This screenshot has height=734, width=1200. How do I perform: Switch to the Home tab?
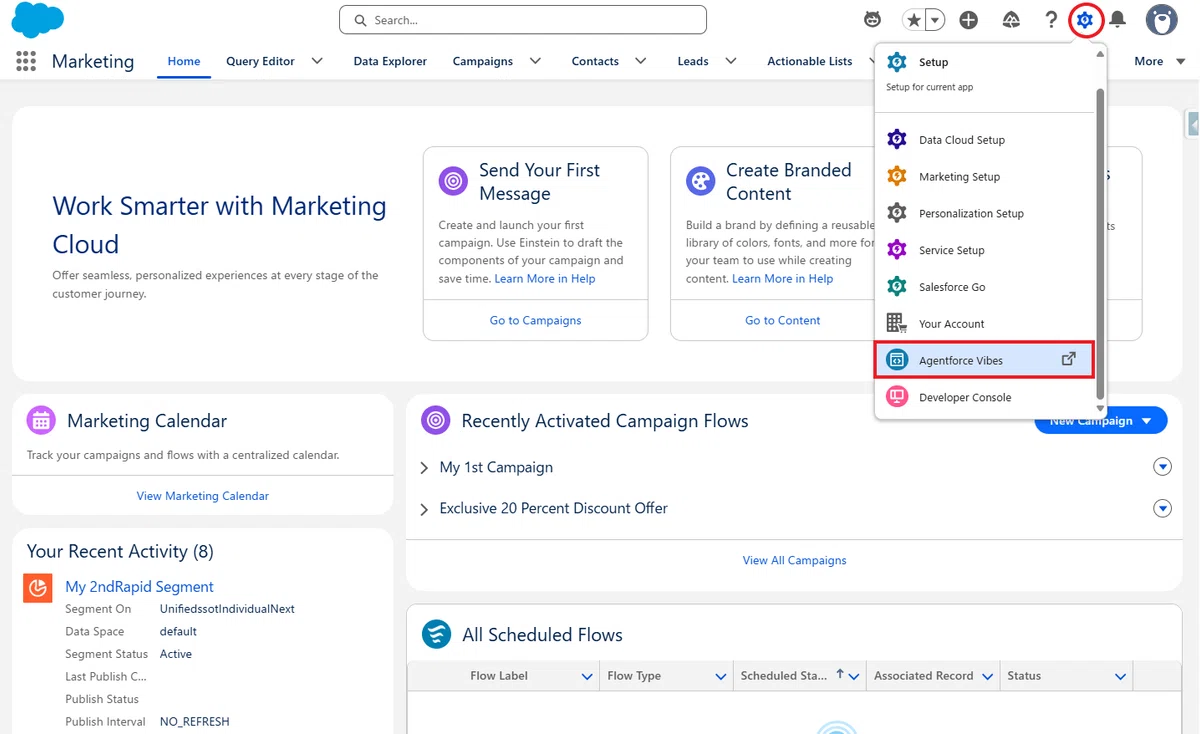[184, 61]
